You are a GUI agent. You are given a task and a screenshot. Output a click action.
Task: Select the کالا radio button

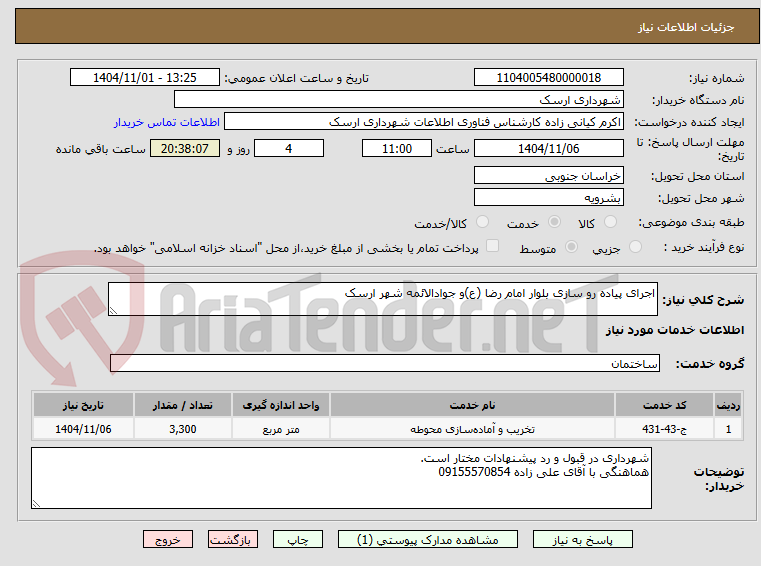610,222
